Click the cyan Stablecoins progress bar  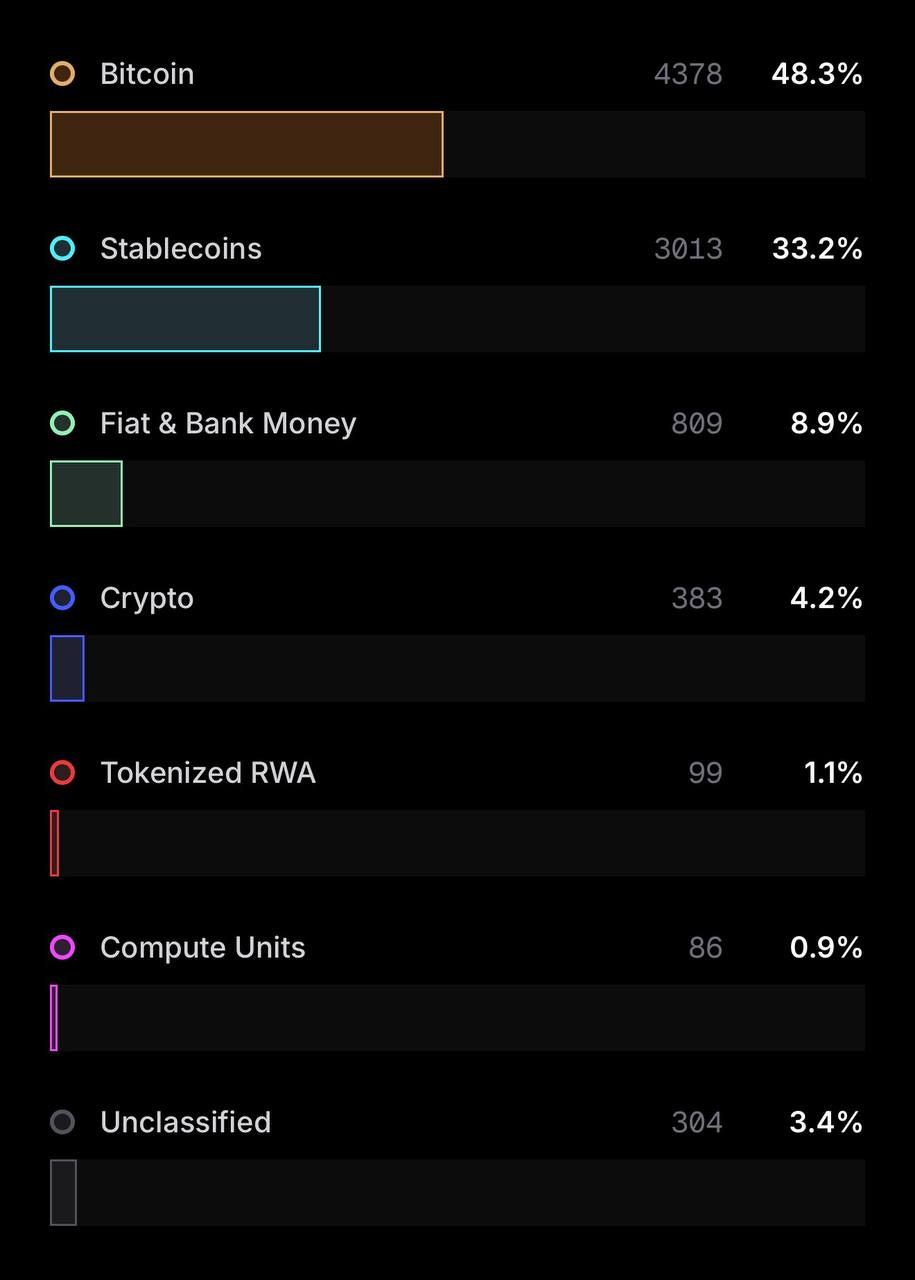click(185, 319)
